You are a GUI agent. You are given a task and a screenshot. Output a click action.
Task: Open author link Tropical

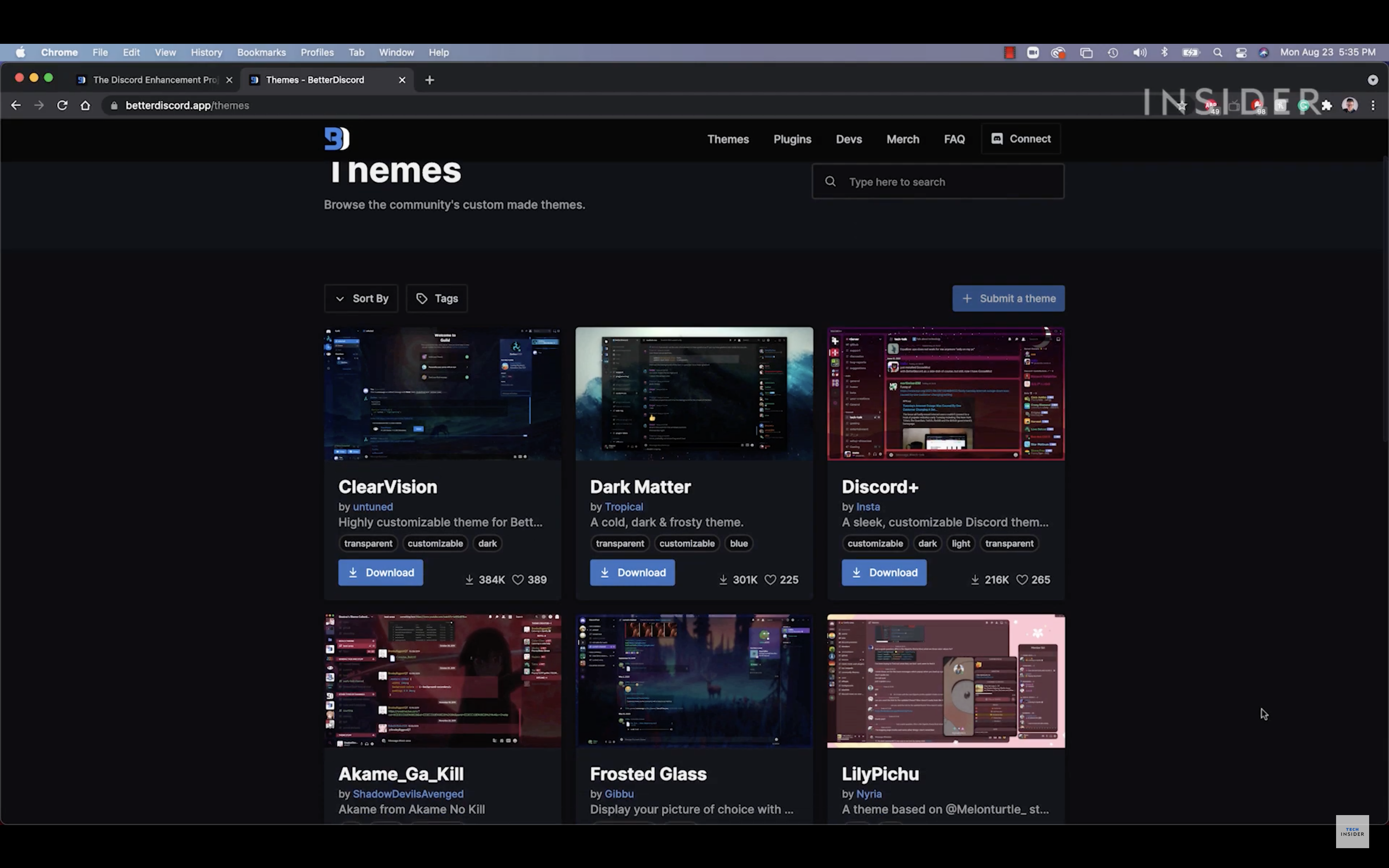tap(624, 507)
